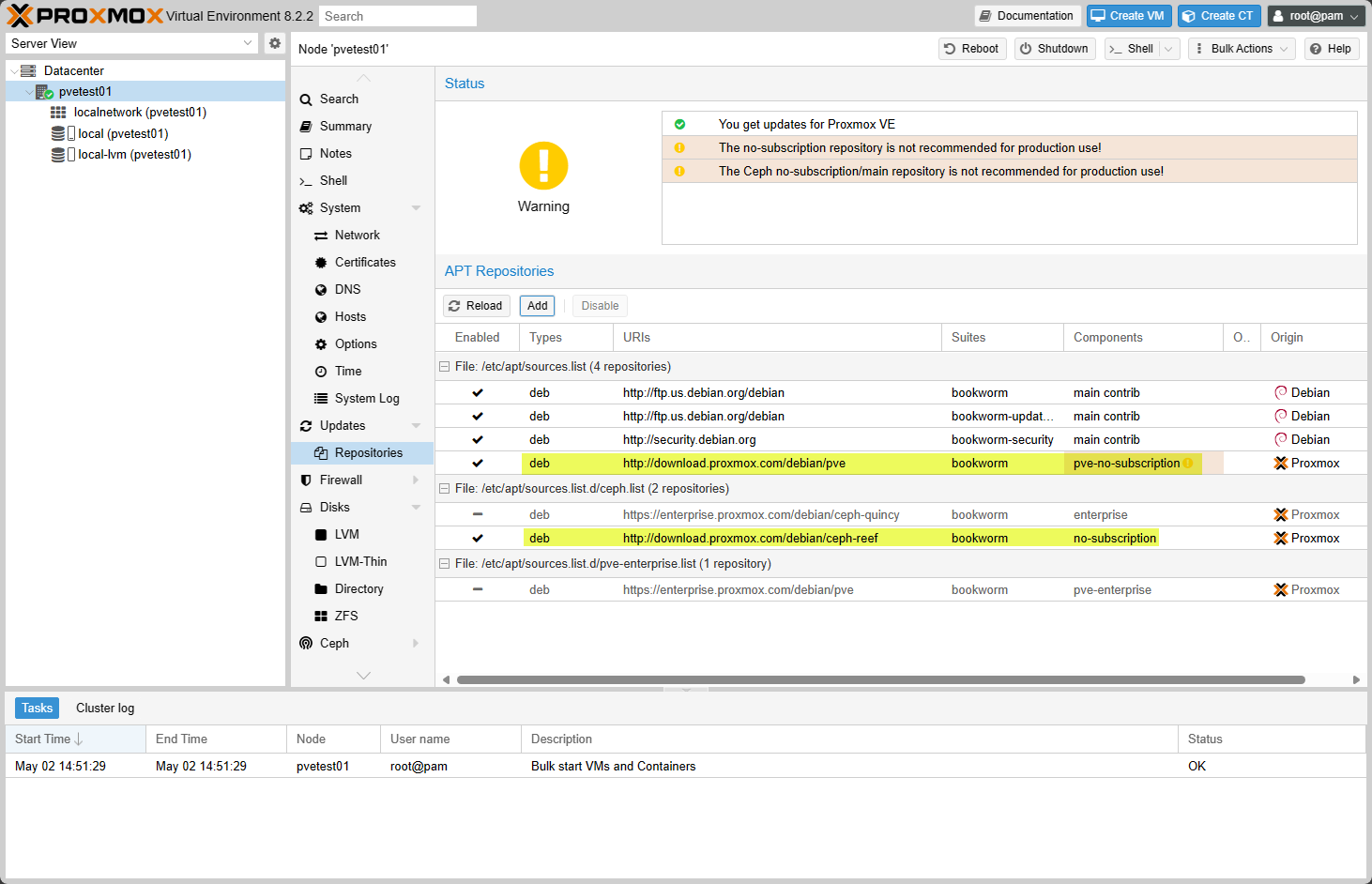Viewport: 1372px width, 884px height.
Task: Click the horizontal scrollbar under repositories
Action: pyautogui.click(x=880, y=679)
